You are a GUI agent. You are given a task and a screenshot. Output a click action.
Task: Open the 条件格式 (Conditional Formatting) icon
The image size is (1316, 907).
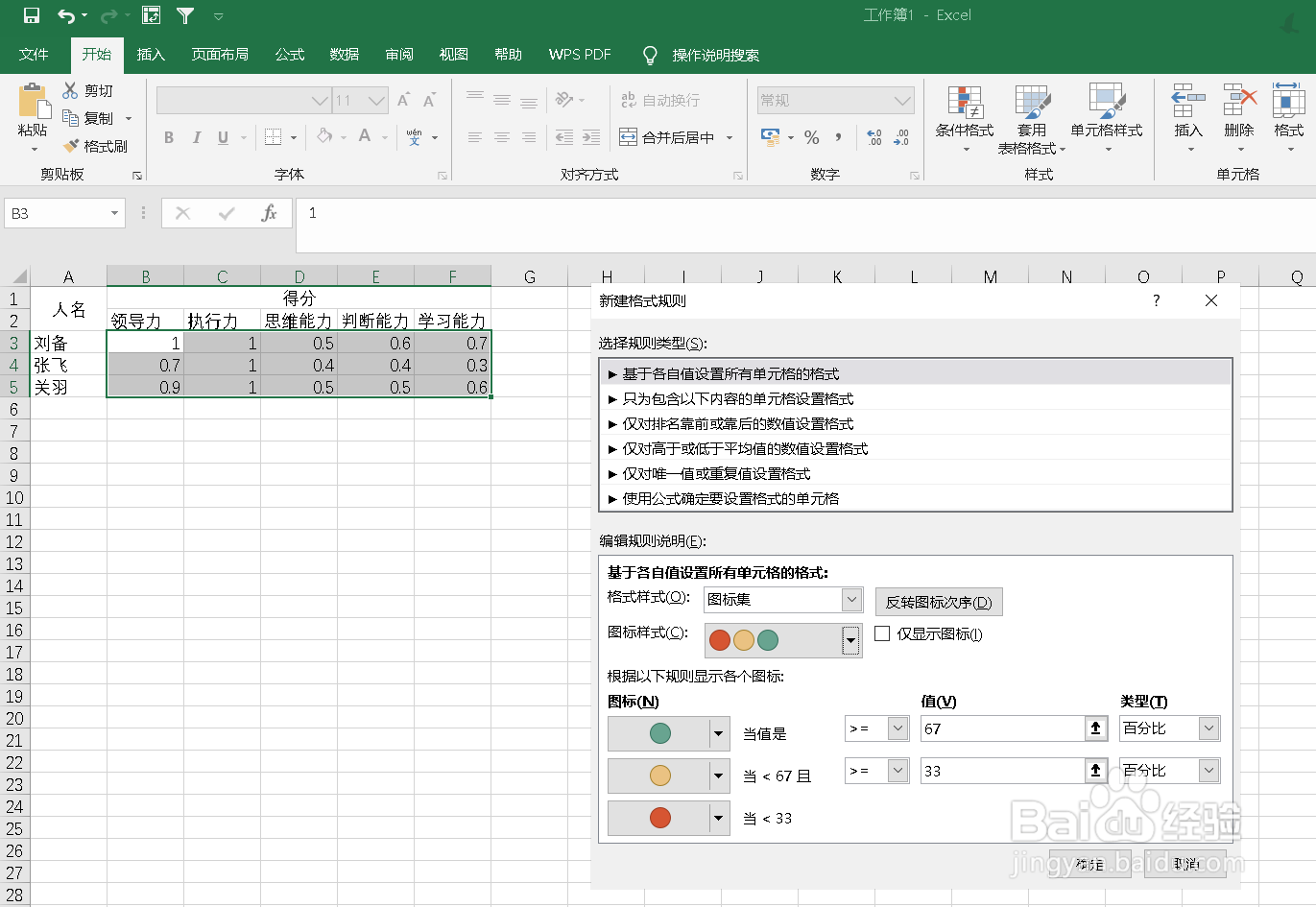click(x=963, y=118)
